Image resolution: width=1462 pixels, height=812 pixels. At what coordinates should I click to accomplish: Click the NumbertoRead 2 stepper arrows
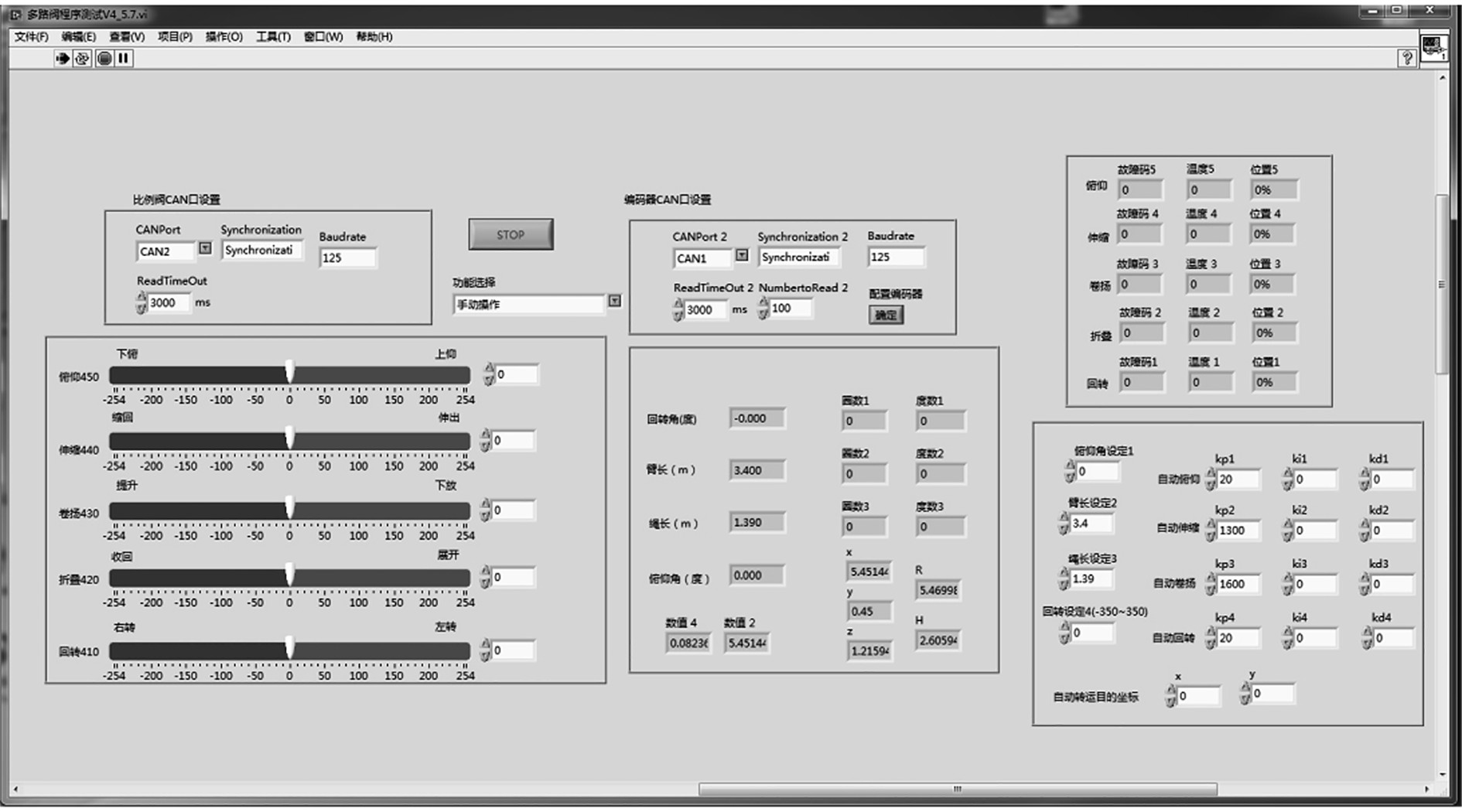pyautogui.click(x=763, y=309)
